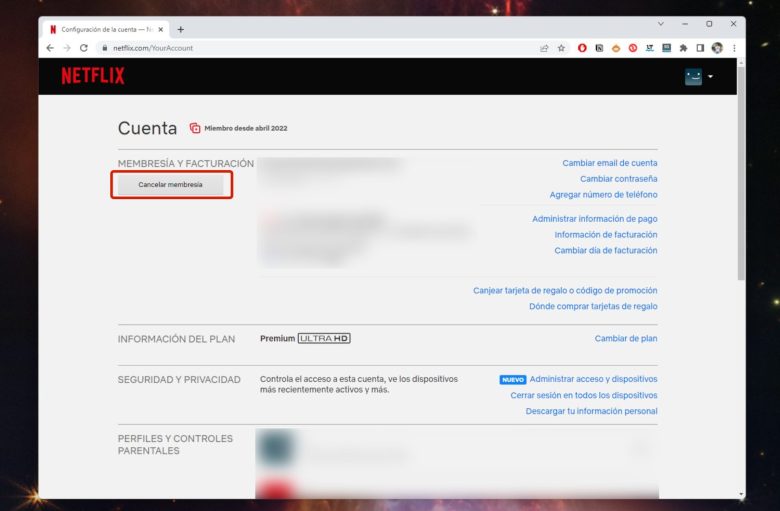Viewport: 780px width, 511px height.
Task: Go forward in browser history
Action: tap(67, 48)
